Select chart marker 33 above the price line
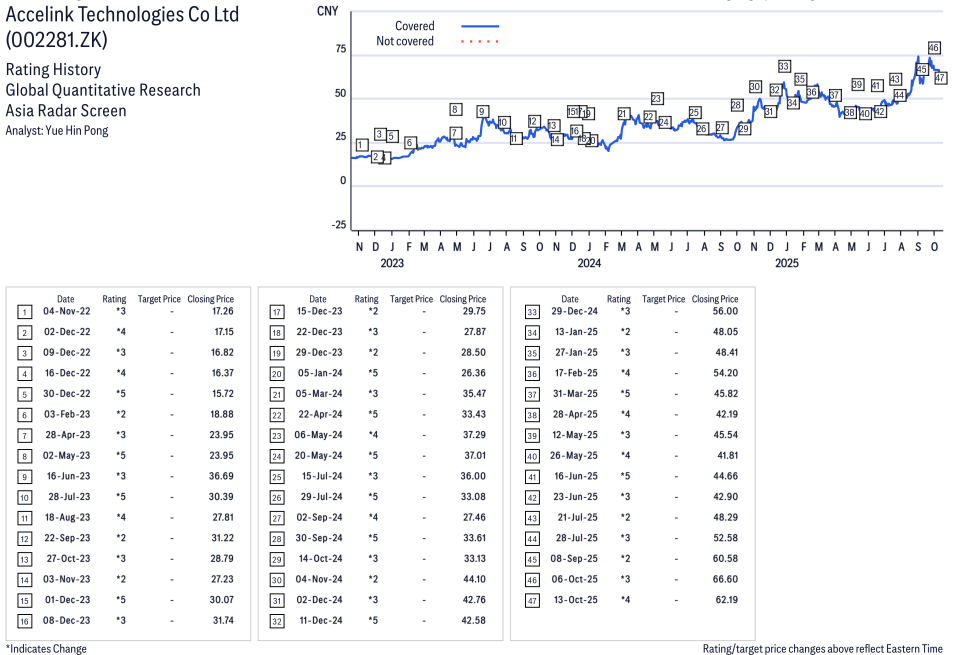This screenshot has height=655, width=954. 784,66
